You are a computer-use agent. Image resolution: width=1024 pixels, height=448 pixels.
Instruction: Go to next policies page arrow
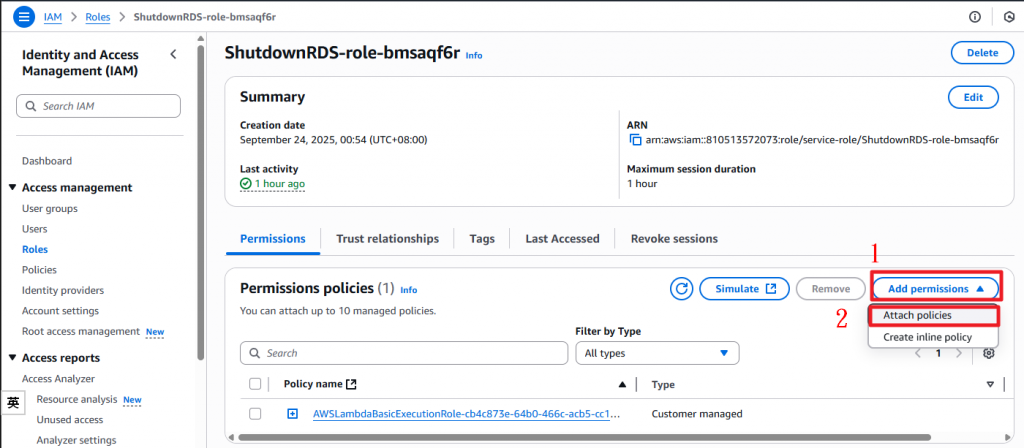click(x=961, y=353)
